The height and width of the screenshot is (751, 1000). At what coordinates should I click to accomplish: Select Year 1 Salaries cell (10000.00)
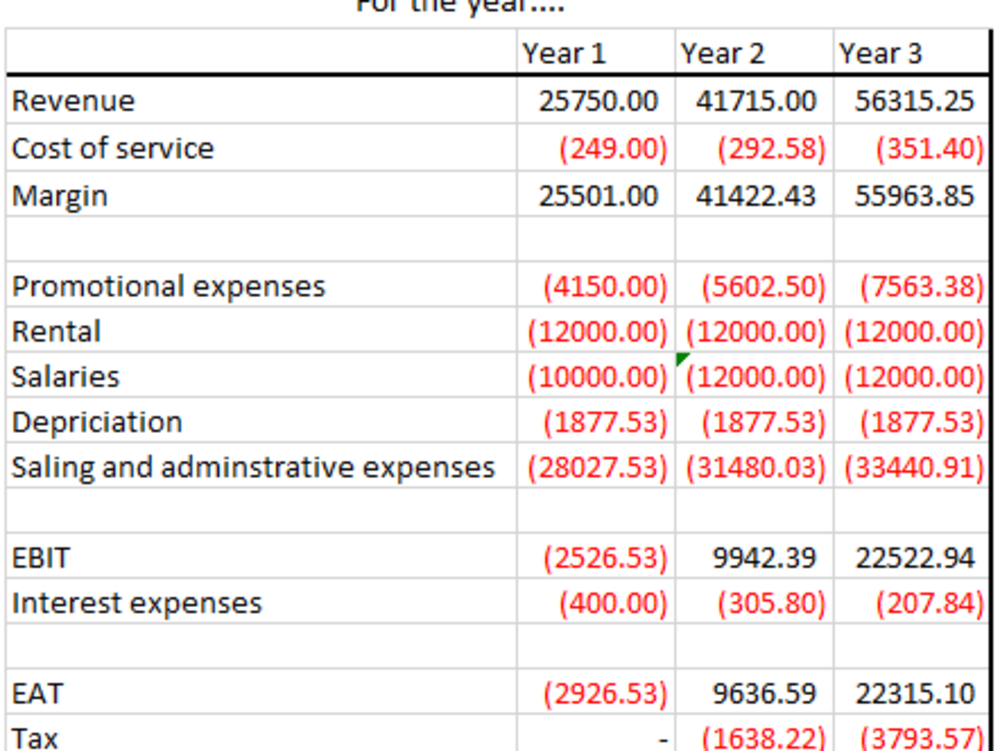pyautogui.click(x=596, y=376)
